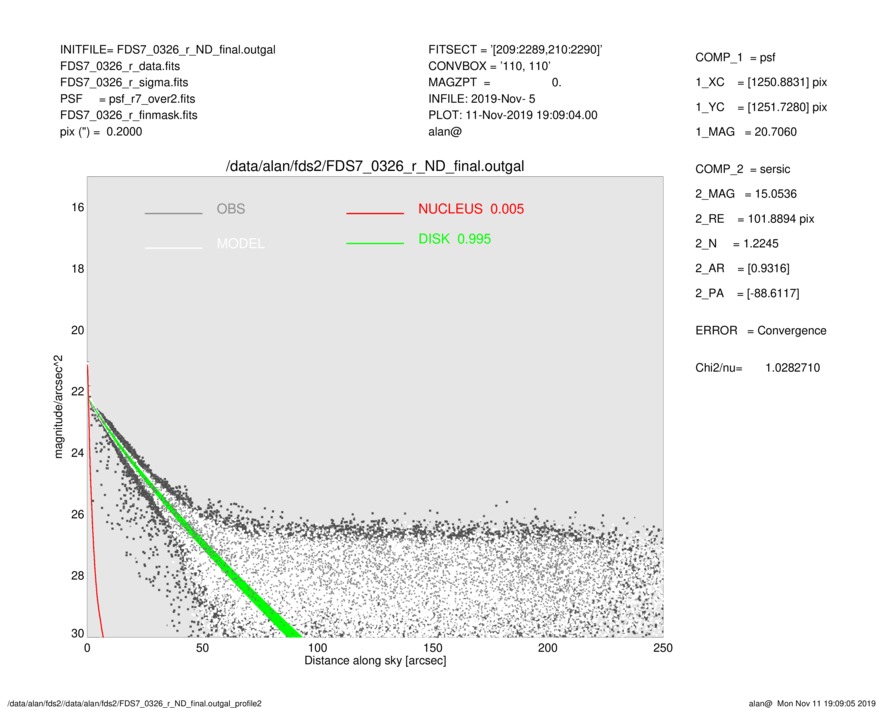The height and width of the screenshot is (708, 885).
Task: Click the DISK 0.995 legend label
Action: [x=454, y=239]
